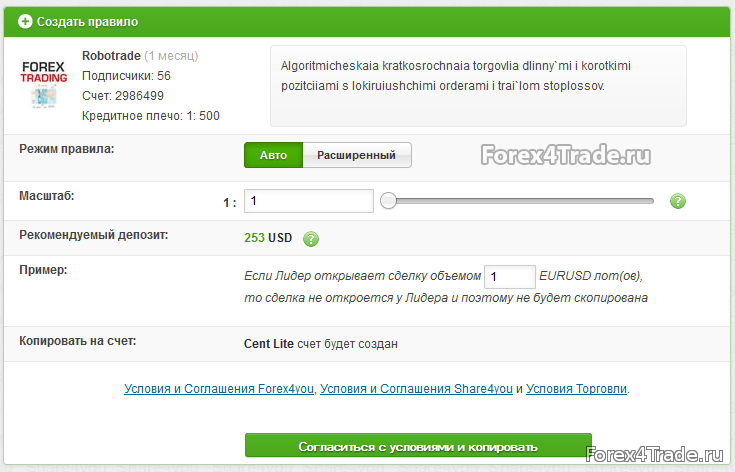Click the Robotrade leader name
This screenshot has height=472, width=735.
pos(111,56)
